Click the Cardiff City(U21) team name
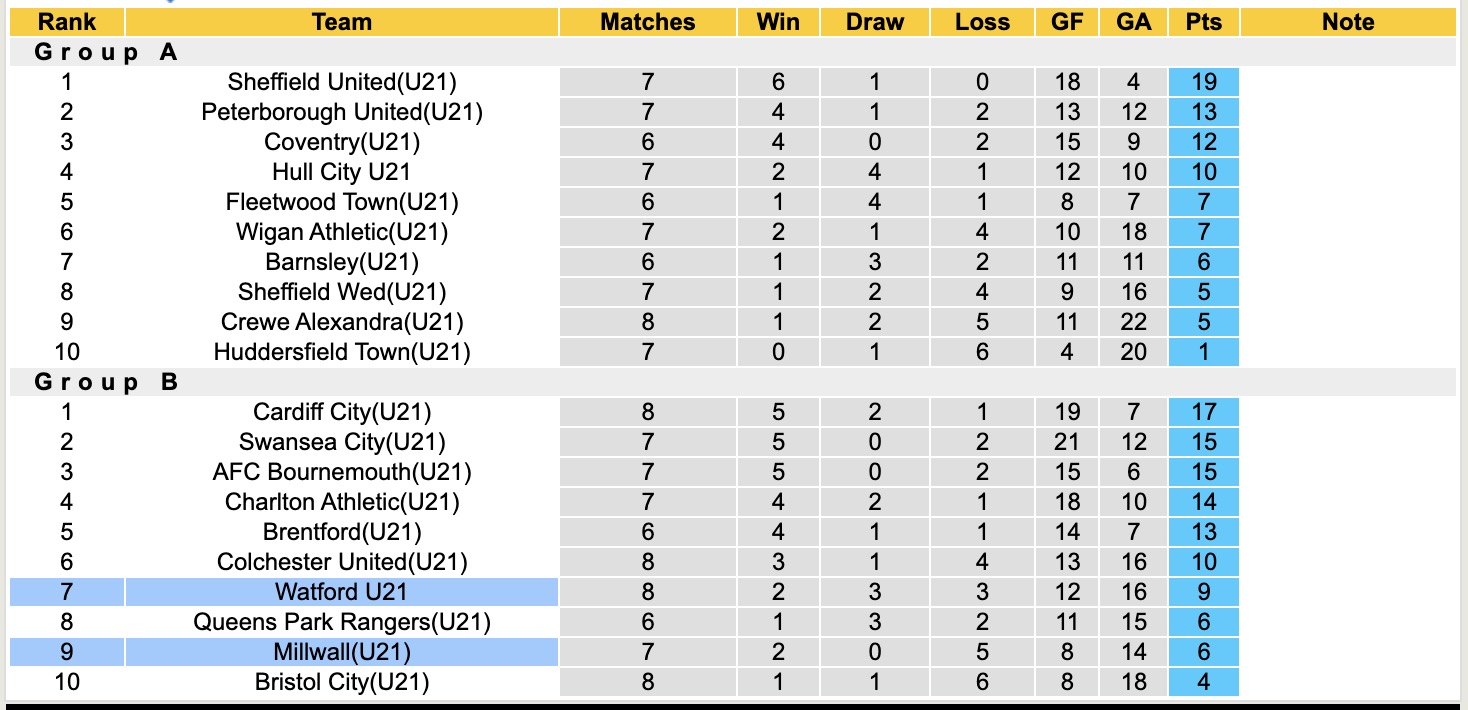Viewport: 1468px width, 710px height. [342, 412]
